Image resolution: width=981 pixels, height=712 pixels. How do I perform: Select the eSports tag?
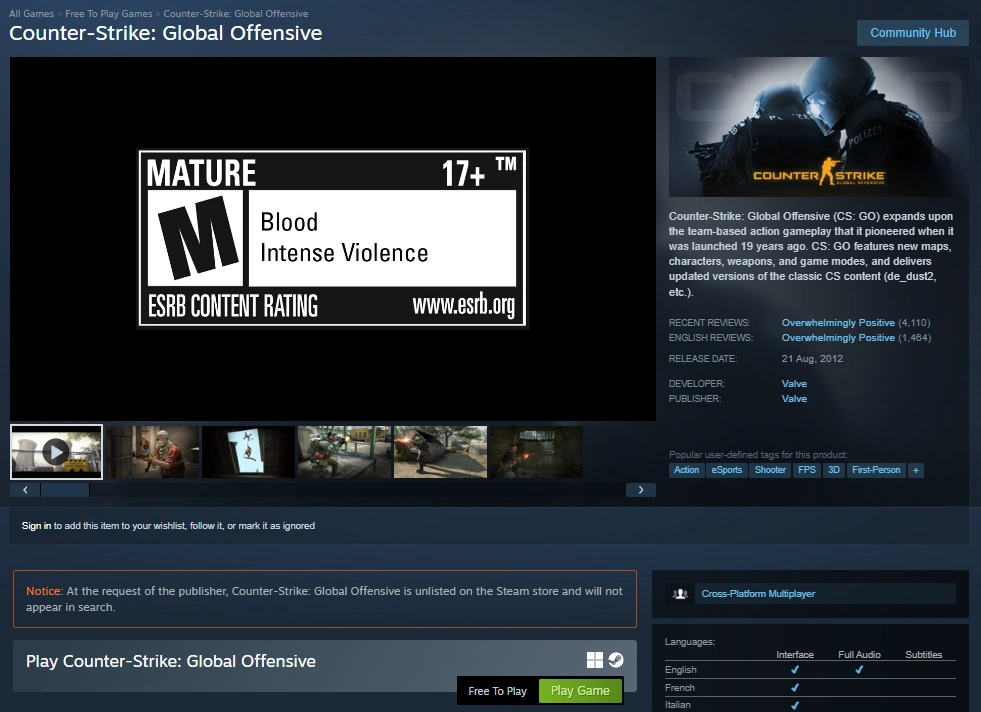tap(727, 470)
